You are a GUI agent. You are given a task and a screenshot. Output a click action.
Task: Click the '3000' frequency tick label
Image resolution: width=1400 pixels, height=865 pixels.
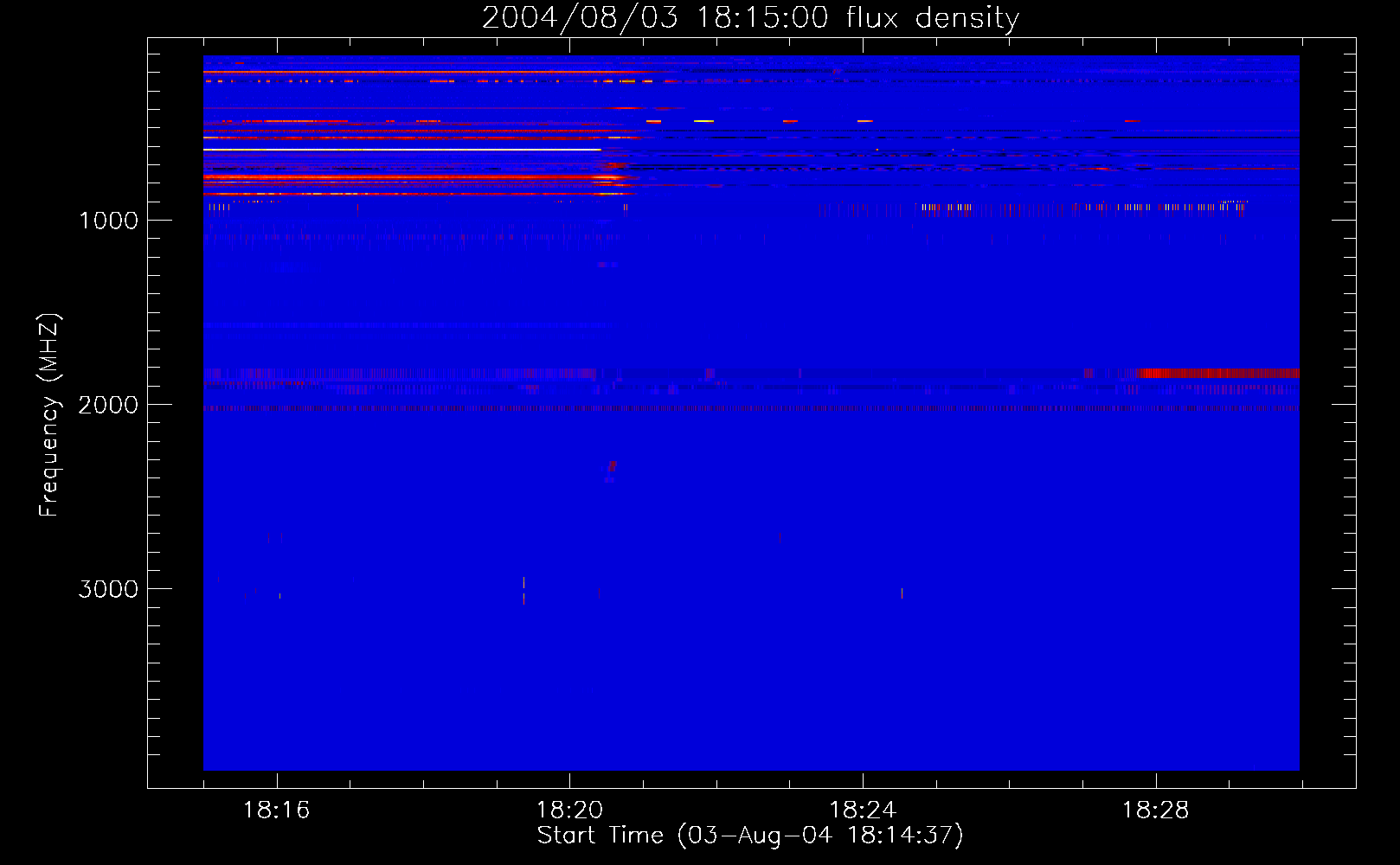click(108, 589)
